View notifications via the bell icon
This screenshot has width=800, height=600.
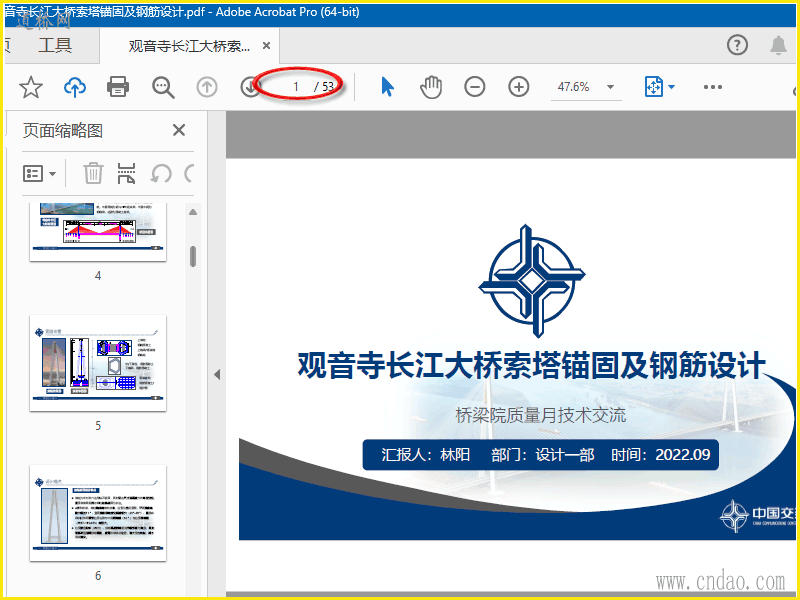778,45
